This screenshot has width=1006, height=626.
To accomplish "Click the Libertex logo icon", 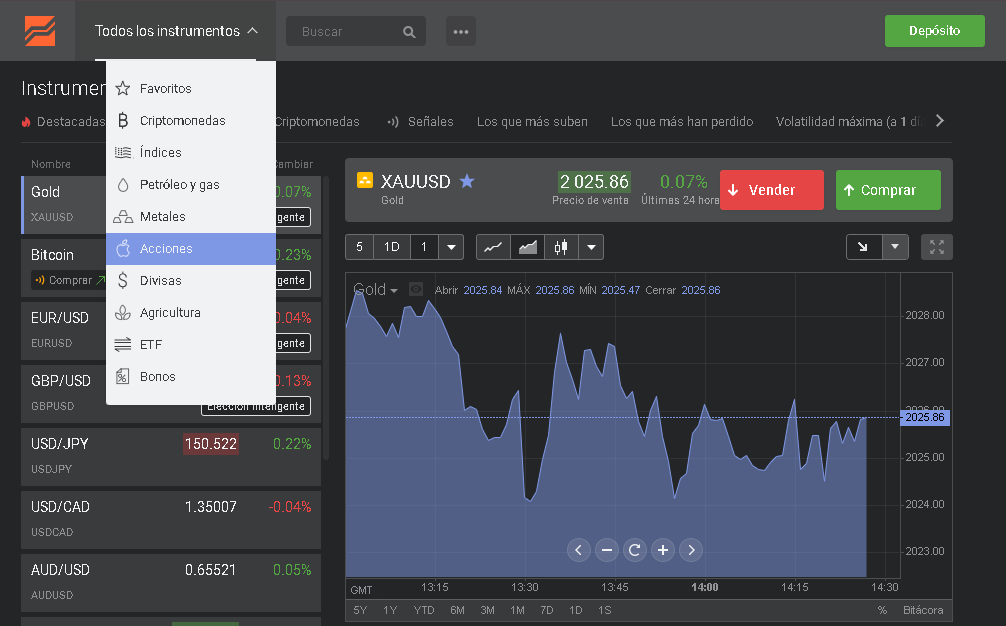I will click(40, 31).
